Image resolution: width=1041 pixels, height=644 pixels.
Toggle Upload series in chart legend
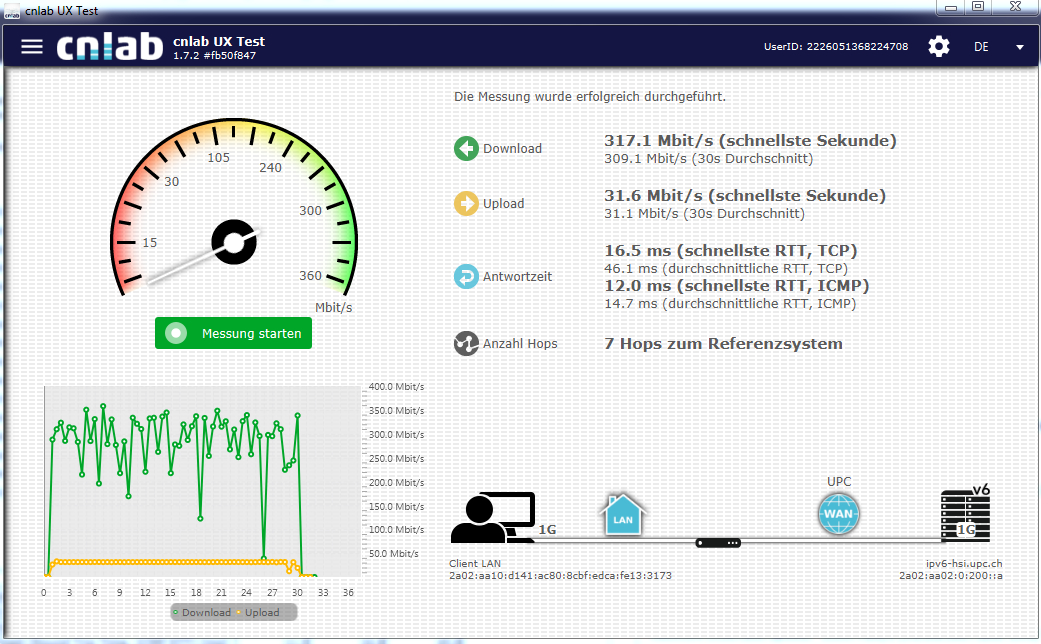pyautogui.click(x=259, y=612)
